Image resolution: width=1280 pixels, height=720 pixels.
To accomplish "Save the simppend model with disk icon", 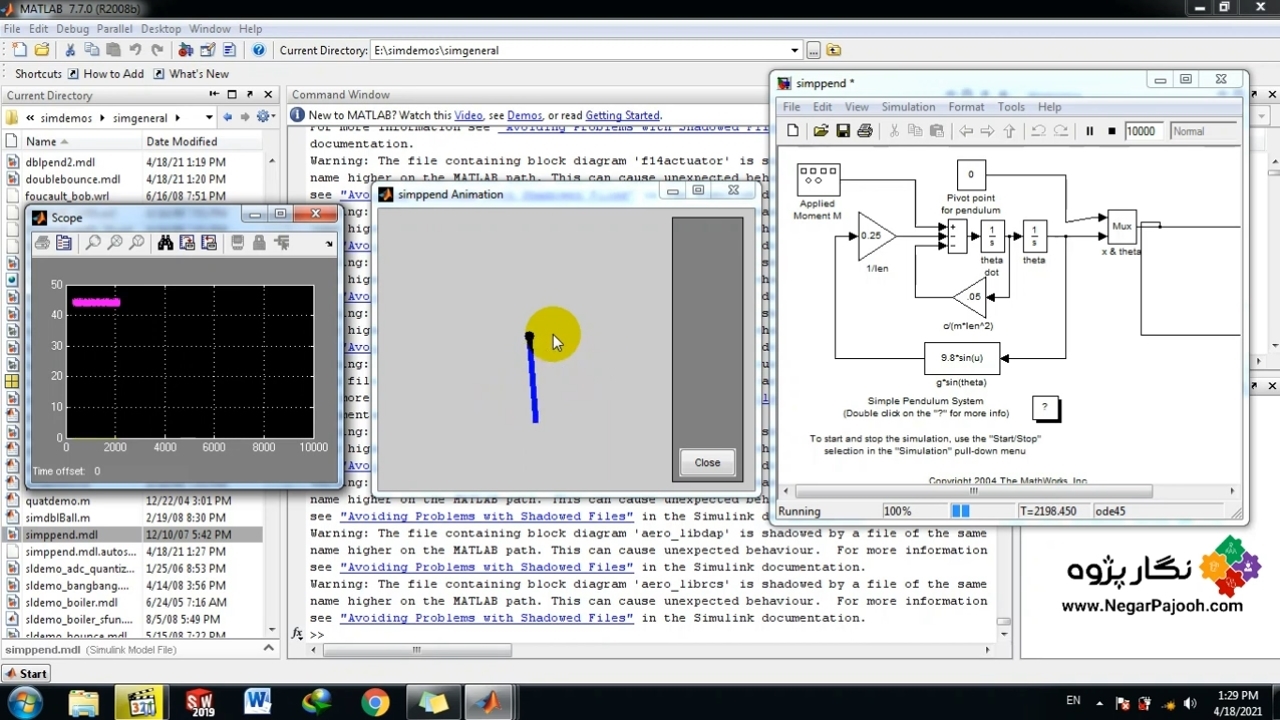I will click(843, 131).
